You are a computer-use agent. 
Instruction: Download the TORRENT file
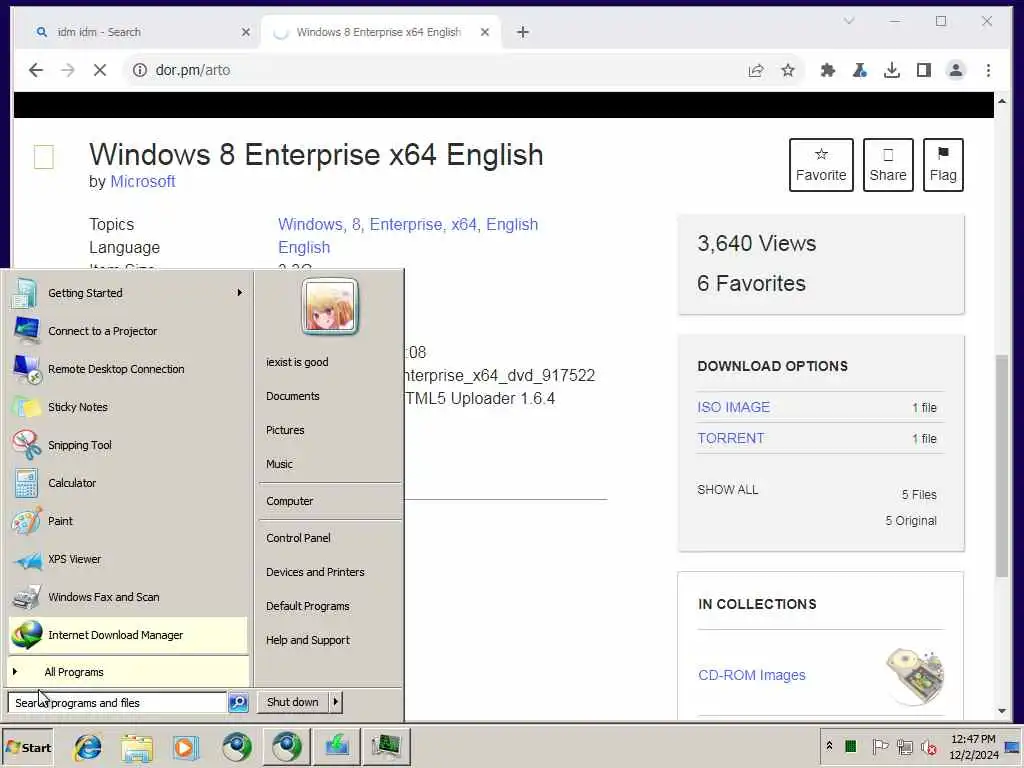730,438
